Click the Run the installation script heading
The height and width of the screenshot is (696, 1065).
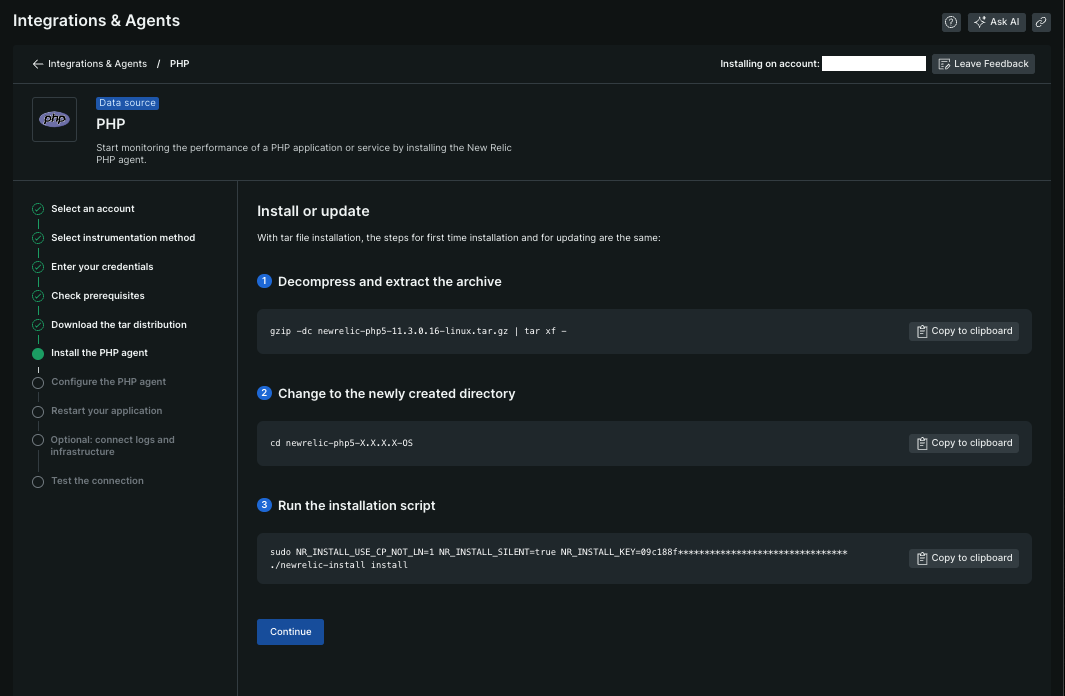tap(356, 506)
